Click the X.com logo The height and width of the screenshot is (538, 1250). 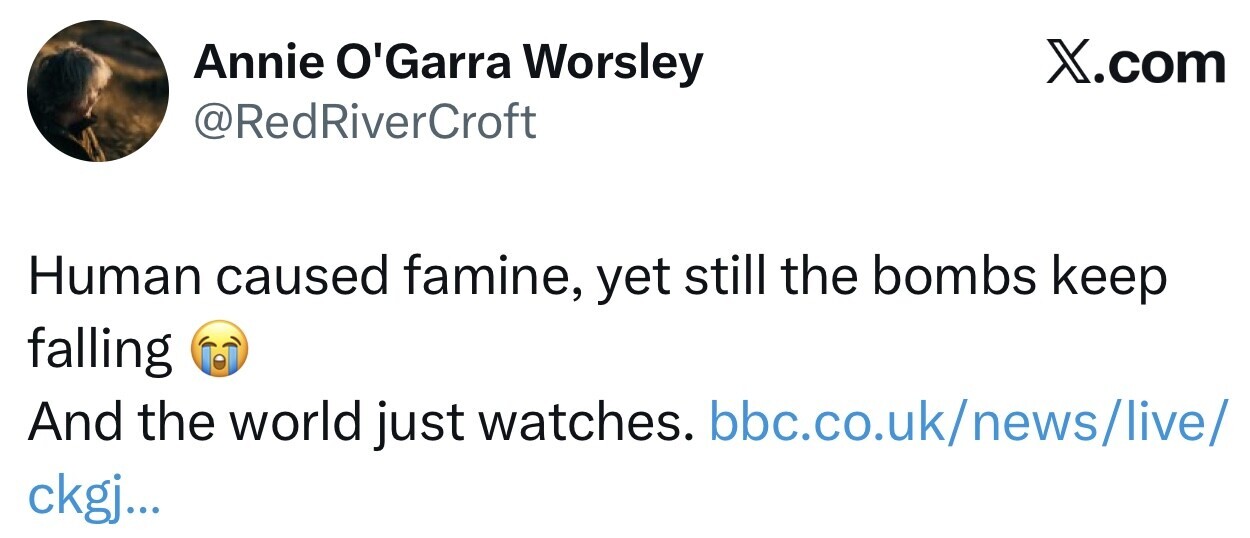click(x=1135, y=65)
